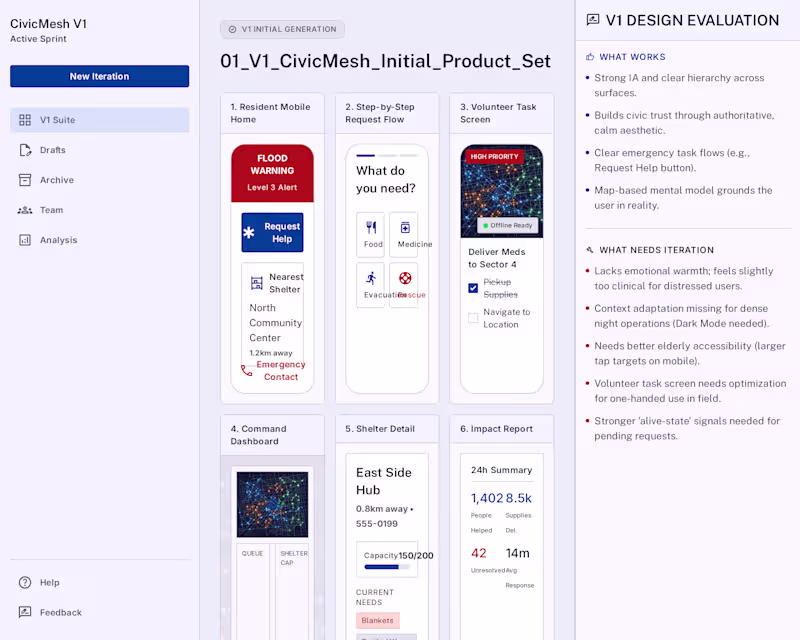This screenshot has width=800, height=640.
Task: Check the Navigate to Location checkbox
Action: point(473,318)
